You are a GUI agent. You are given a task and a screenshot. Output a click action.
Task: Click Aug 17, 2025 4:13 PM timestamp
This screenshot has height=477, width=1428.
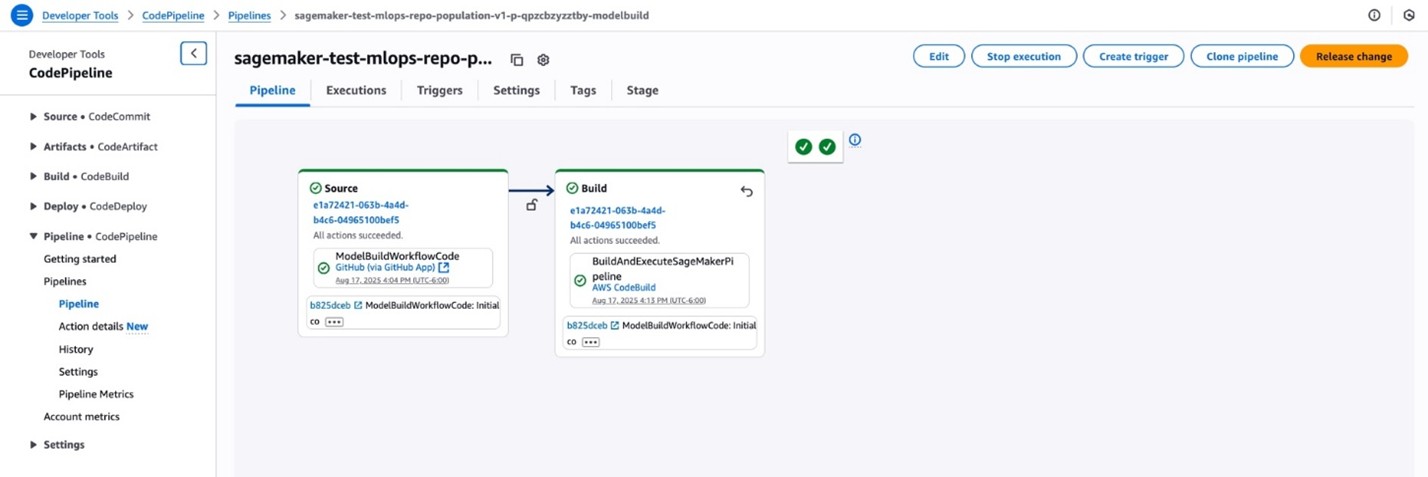649,300
